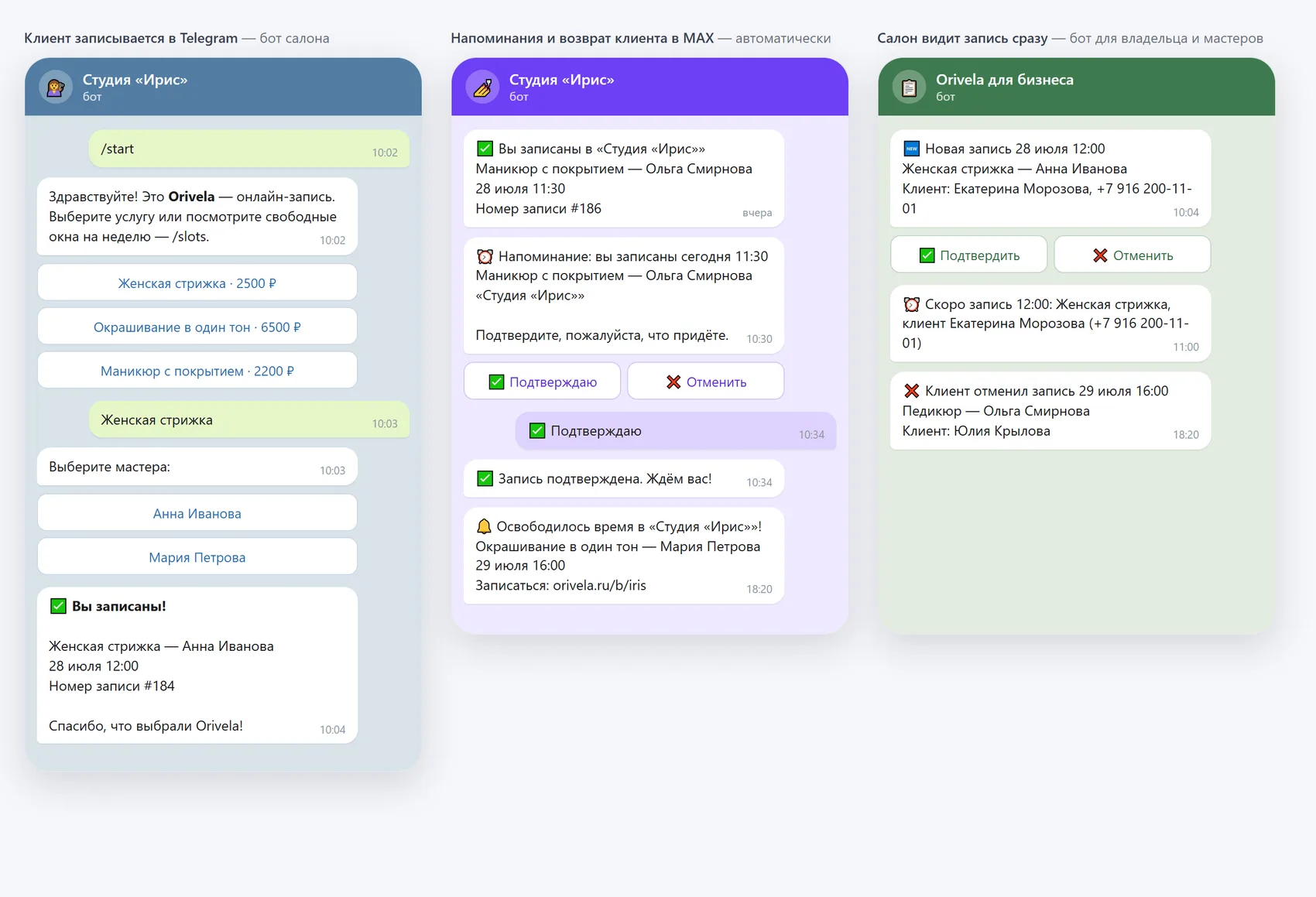This screenshot has height=897, width=1316.
Task: Open the Orivela для бизнеса clipboard avatar
Action: click(x=909, y=87)
